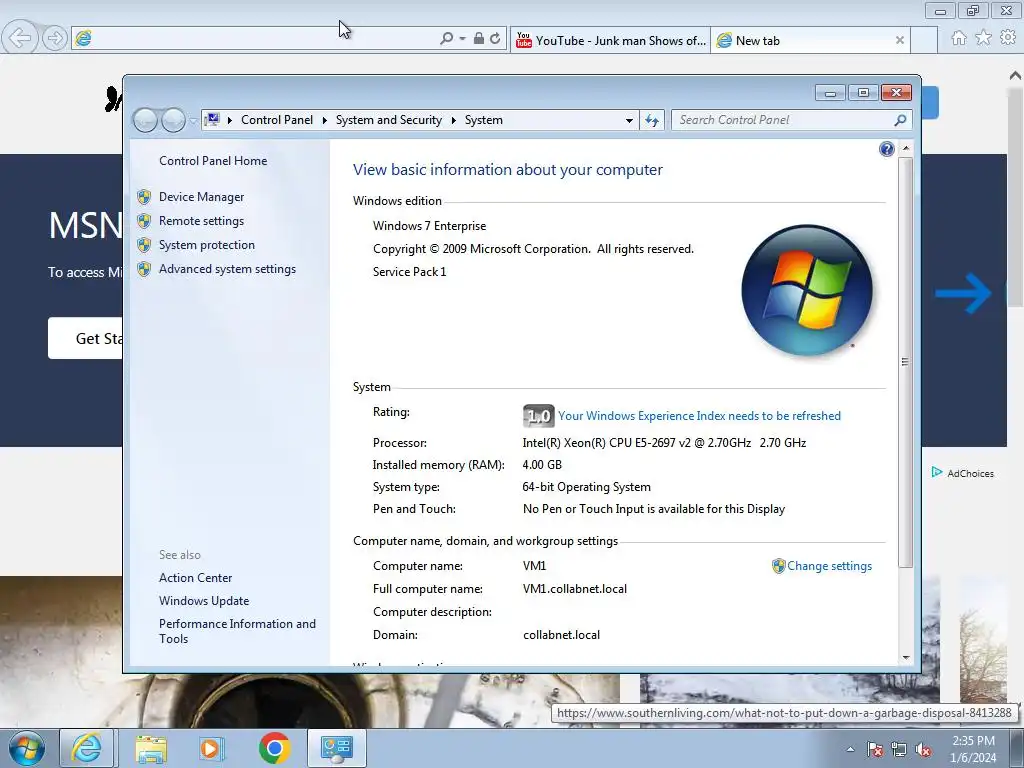Open Action Center under See also

pyautogui.click(x=195, y=578)
